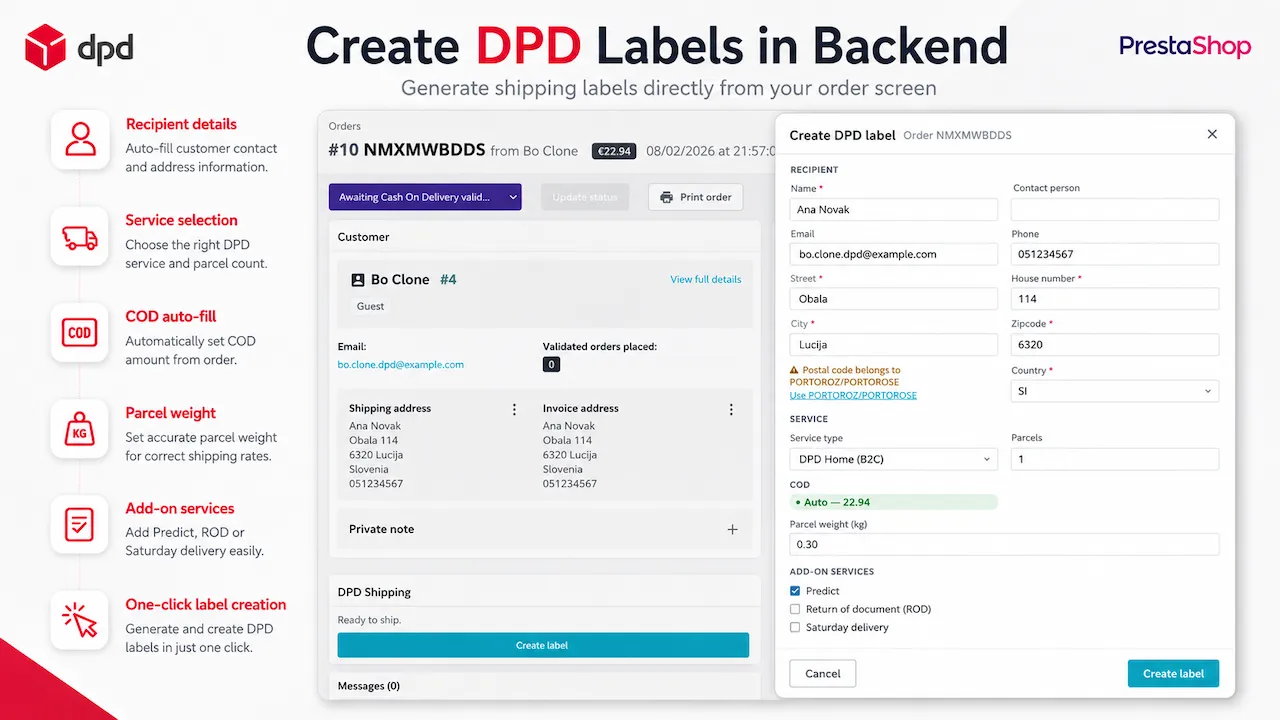1280x720 pixels.
Task: Open Invoice address options menu
Action: 731,409
